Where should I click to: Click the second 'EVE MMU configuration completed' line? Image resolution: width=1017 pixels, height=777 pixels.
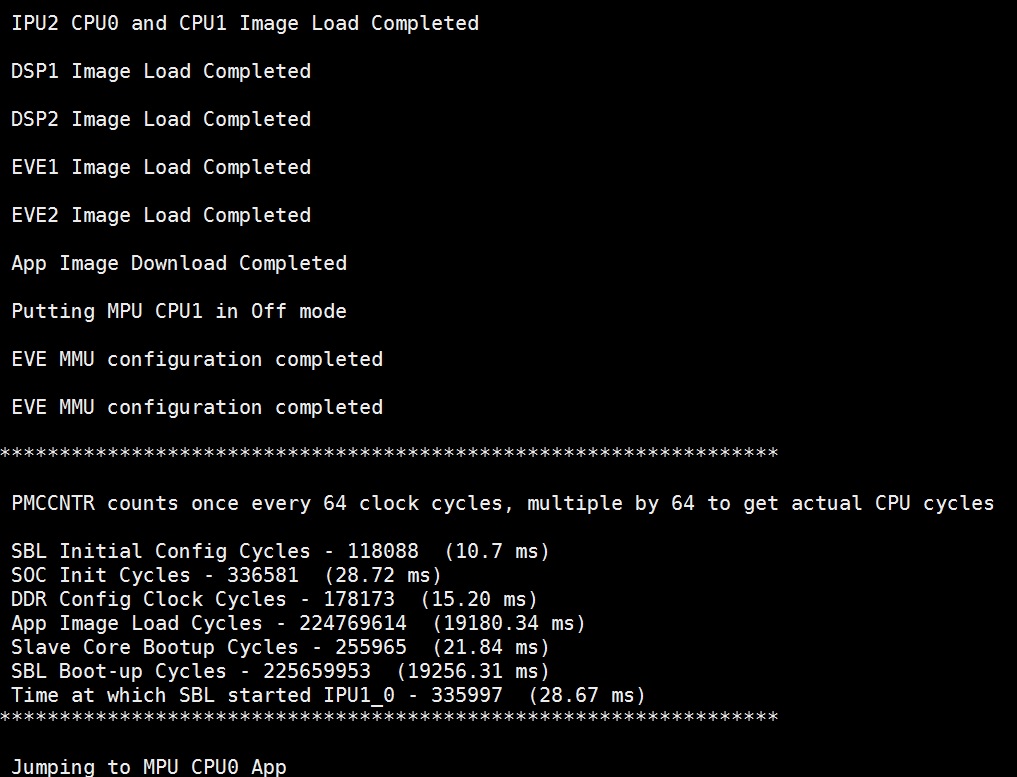[x=197, y=407]
